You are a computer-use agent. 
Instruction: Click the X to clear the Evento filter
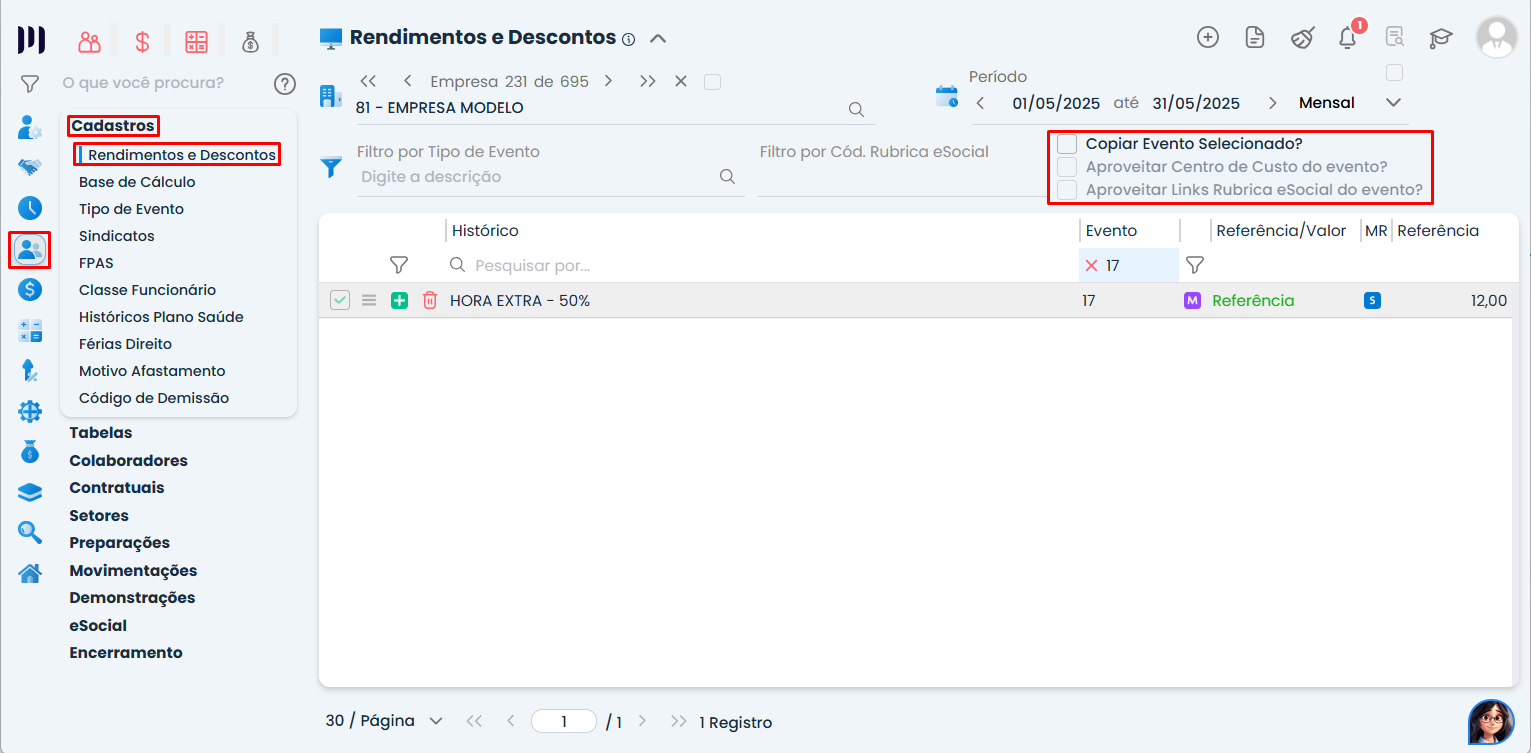1091,265
